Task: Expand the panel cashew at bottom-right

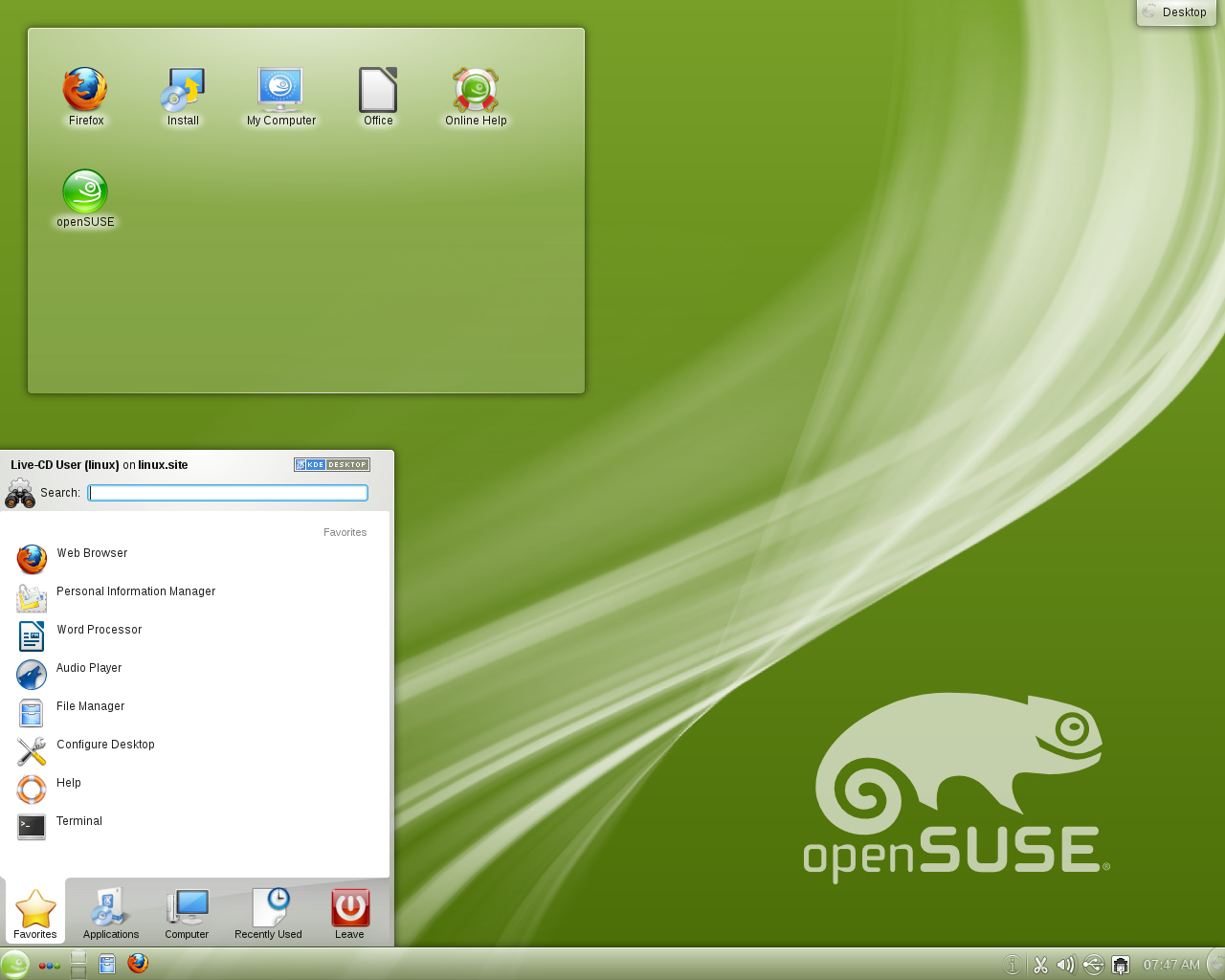Action: 1215,965
